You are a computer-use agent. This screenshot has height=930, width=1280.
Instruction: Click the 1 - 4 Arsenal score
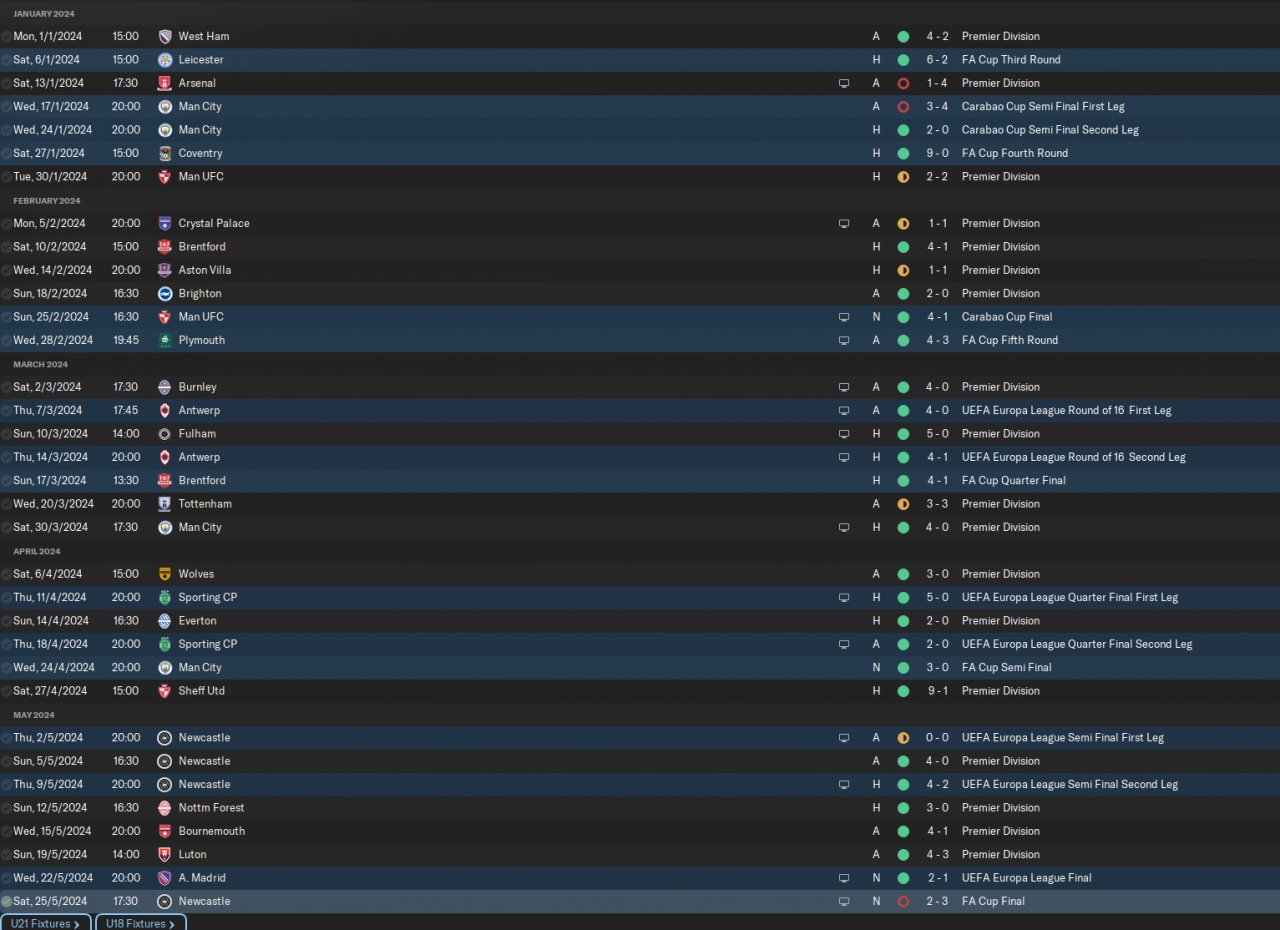coord(936,83)
